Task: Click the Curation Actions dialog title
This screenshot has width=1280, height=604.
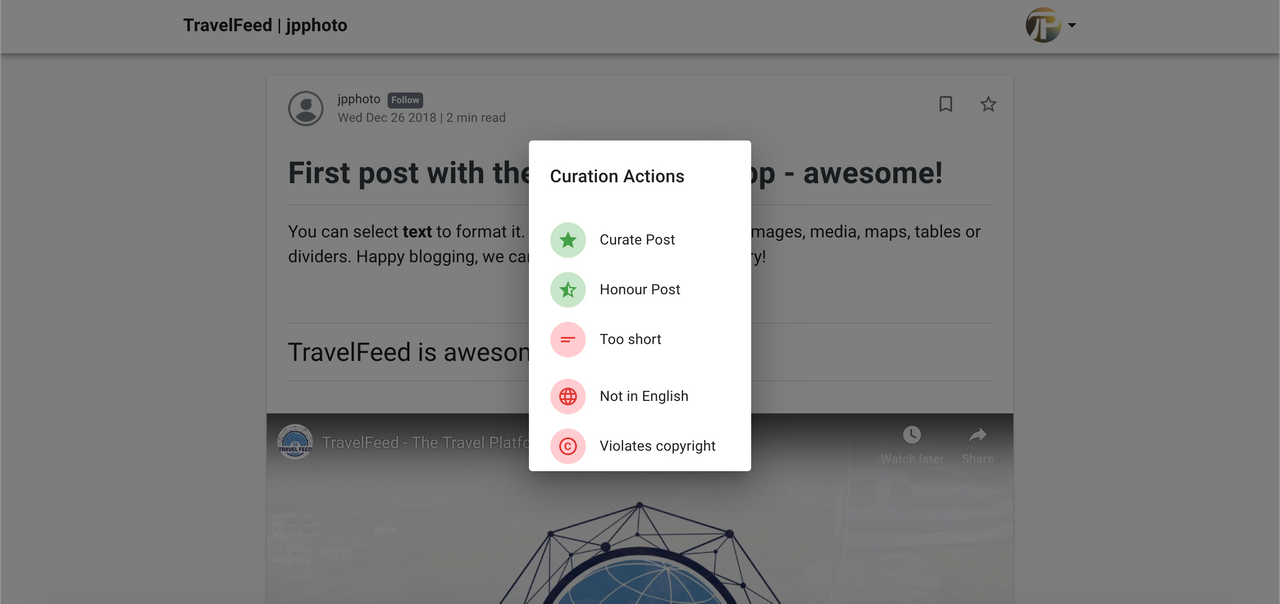Action: point(617,176)
